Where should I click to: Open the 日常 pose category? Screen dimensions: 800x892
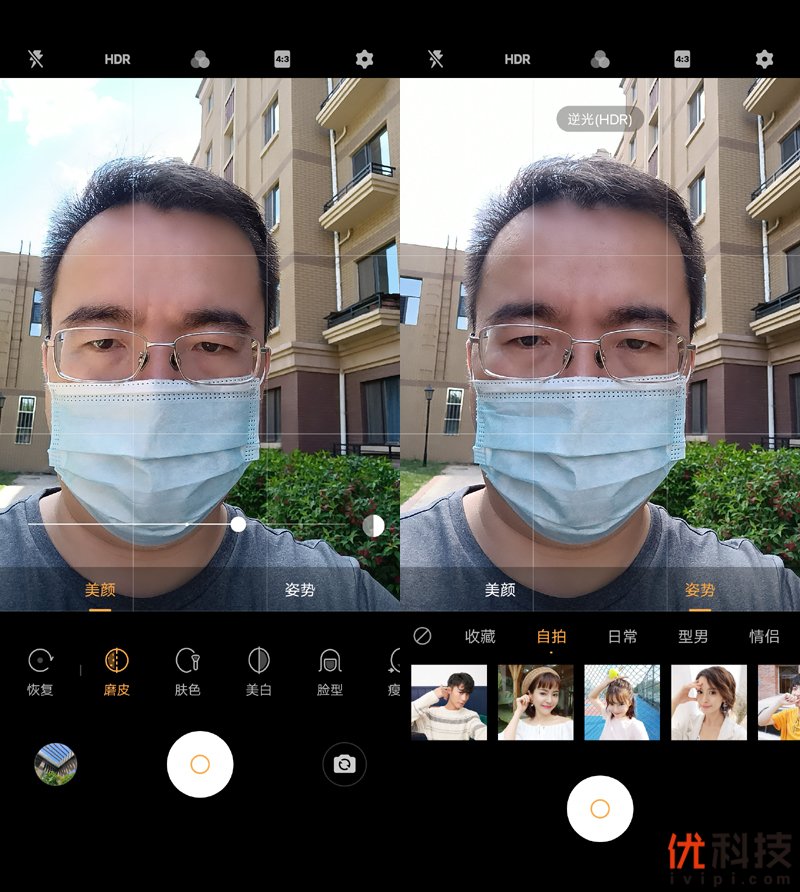(623, 636)
